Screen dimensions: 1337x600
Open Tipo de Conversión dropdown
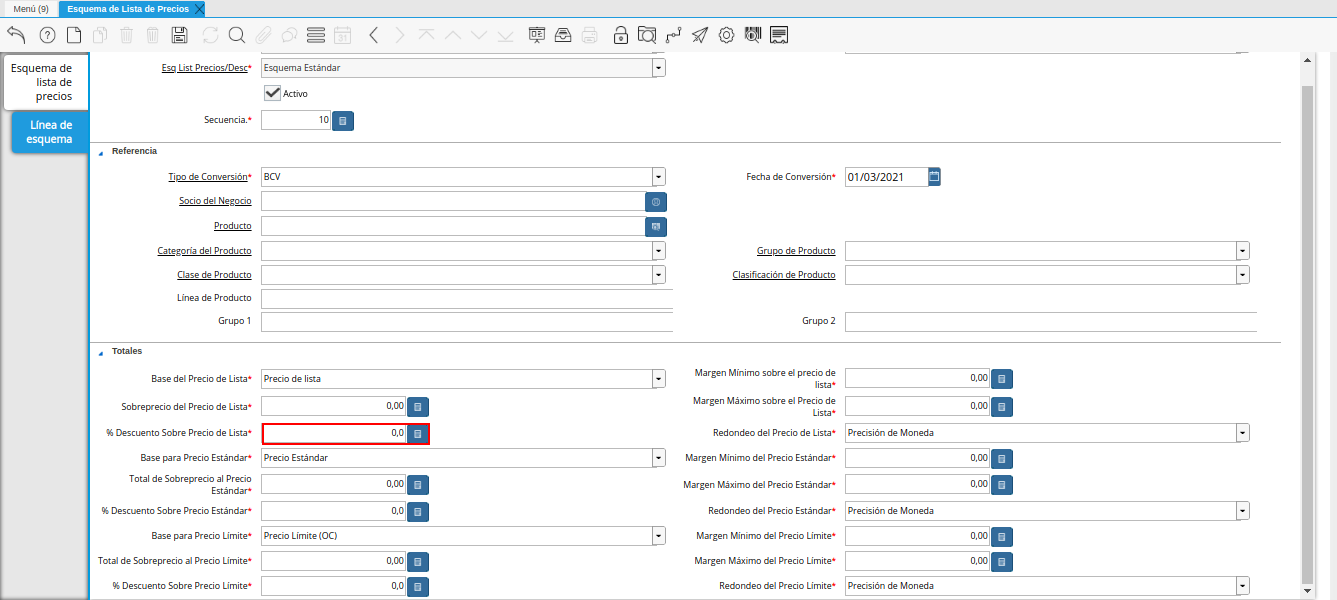658,177
